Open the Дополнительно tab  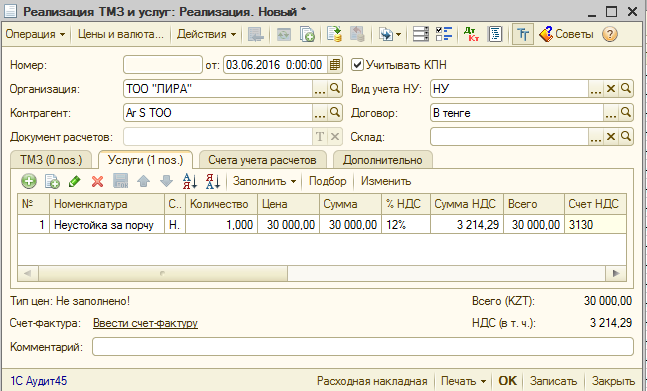pyautogui.click(x=383, y=160)
